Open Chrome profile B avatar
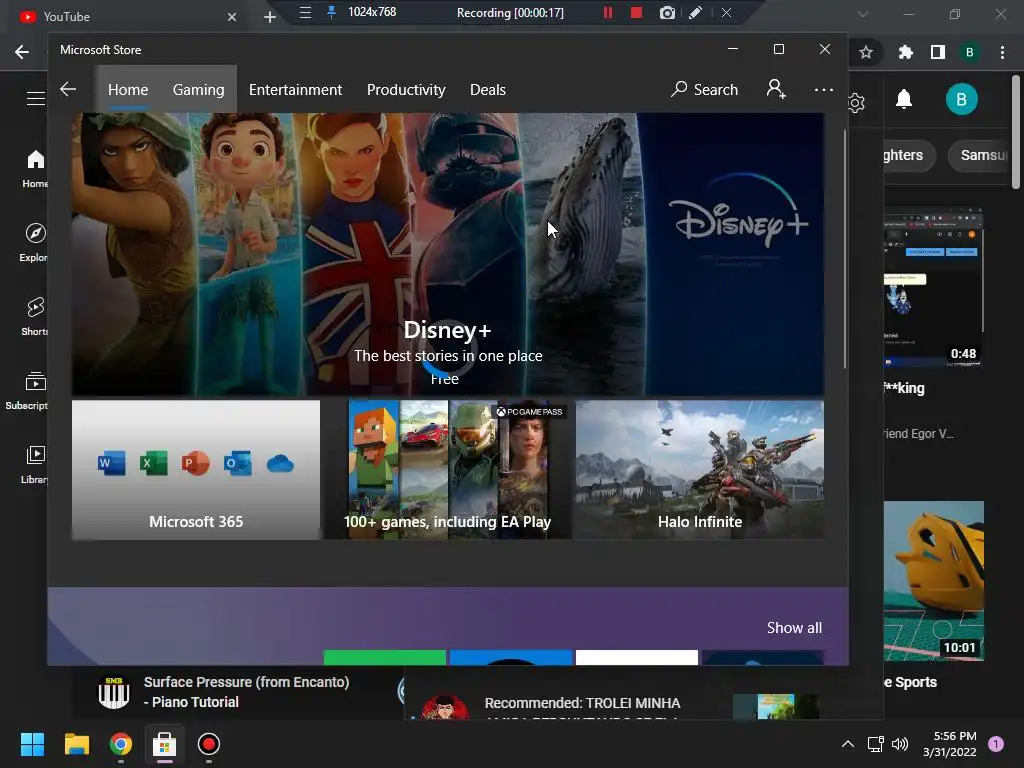 970,52
